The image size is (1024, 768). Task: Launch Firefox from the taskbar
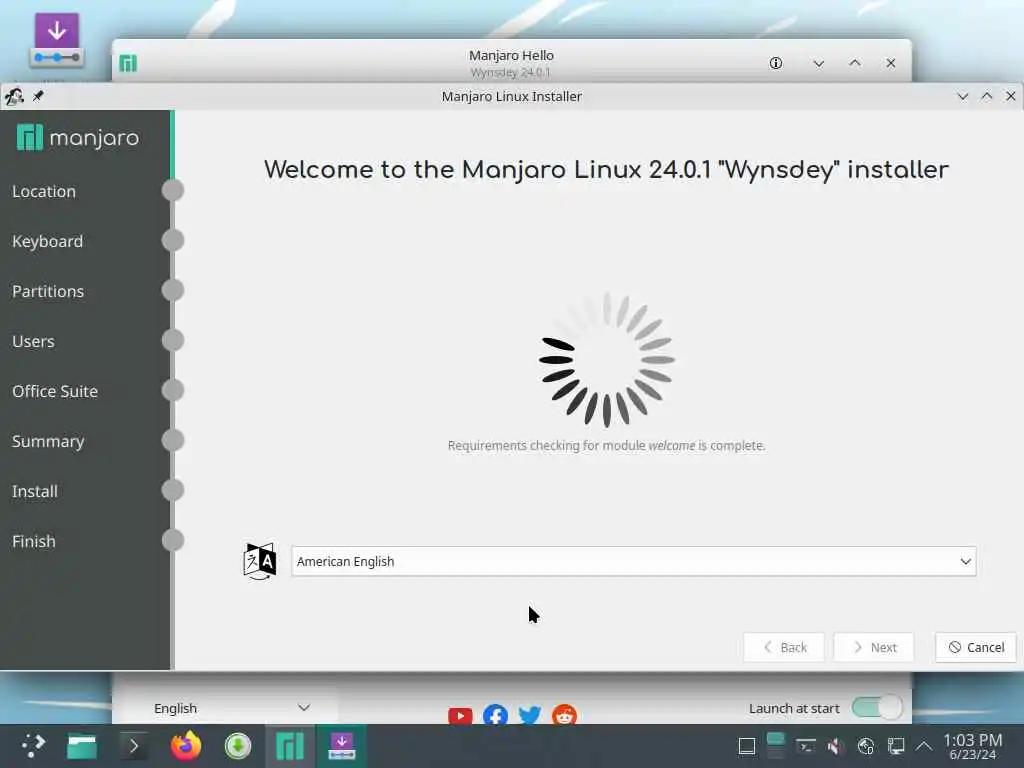[186, 746]
